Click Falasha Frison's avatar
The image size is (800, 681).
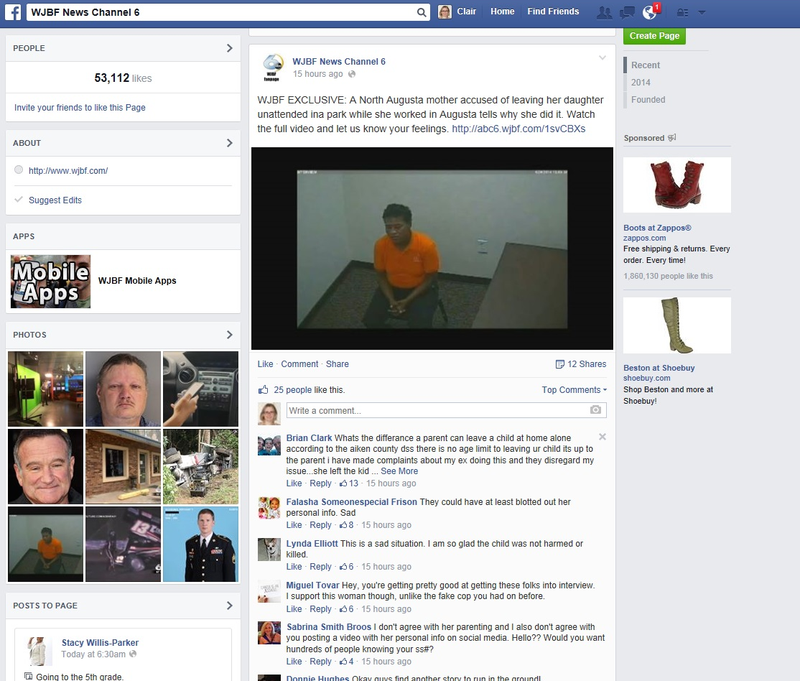click(x=269, y=508)
